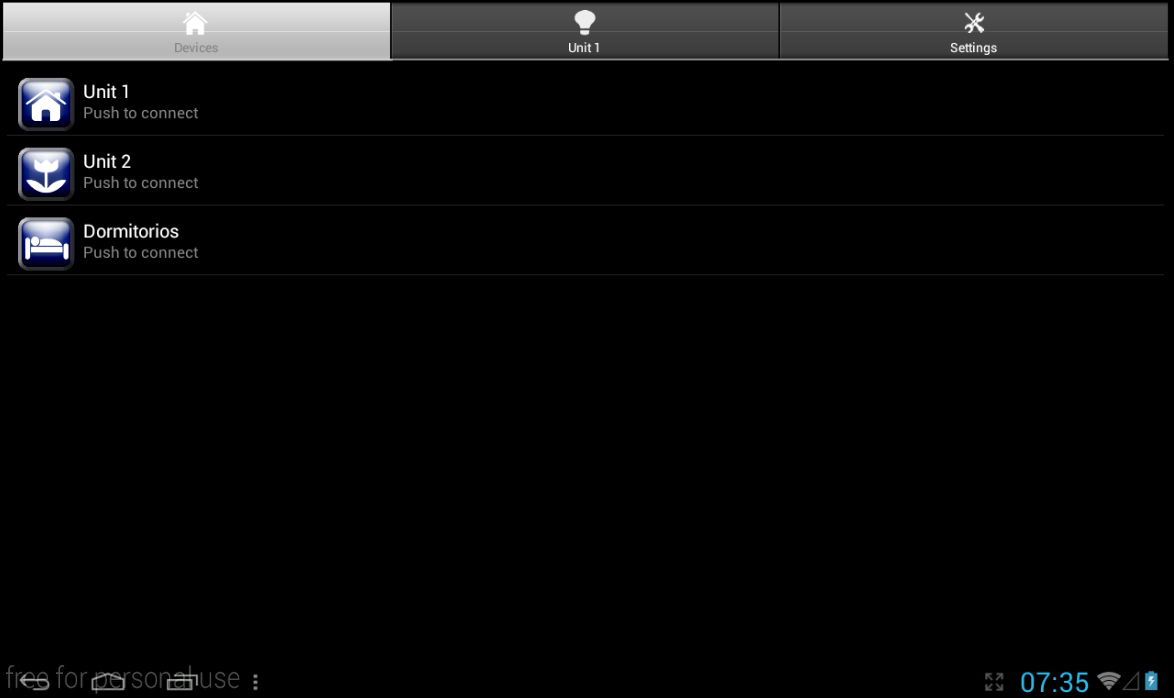Tap the Wi-Fi signal status icon
Screen dimensions: 1174x698
coord(1108,681)
